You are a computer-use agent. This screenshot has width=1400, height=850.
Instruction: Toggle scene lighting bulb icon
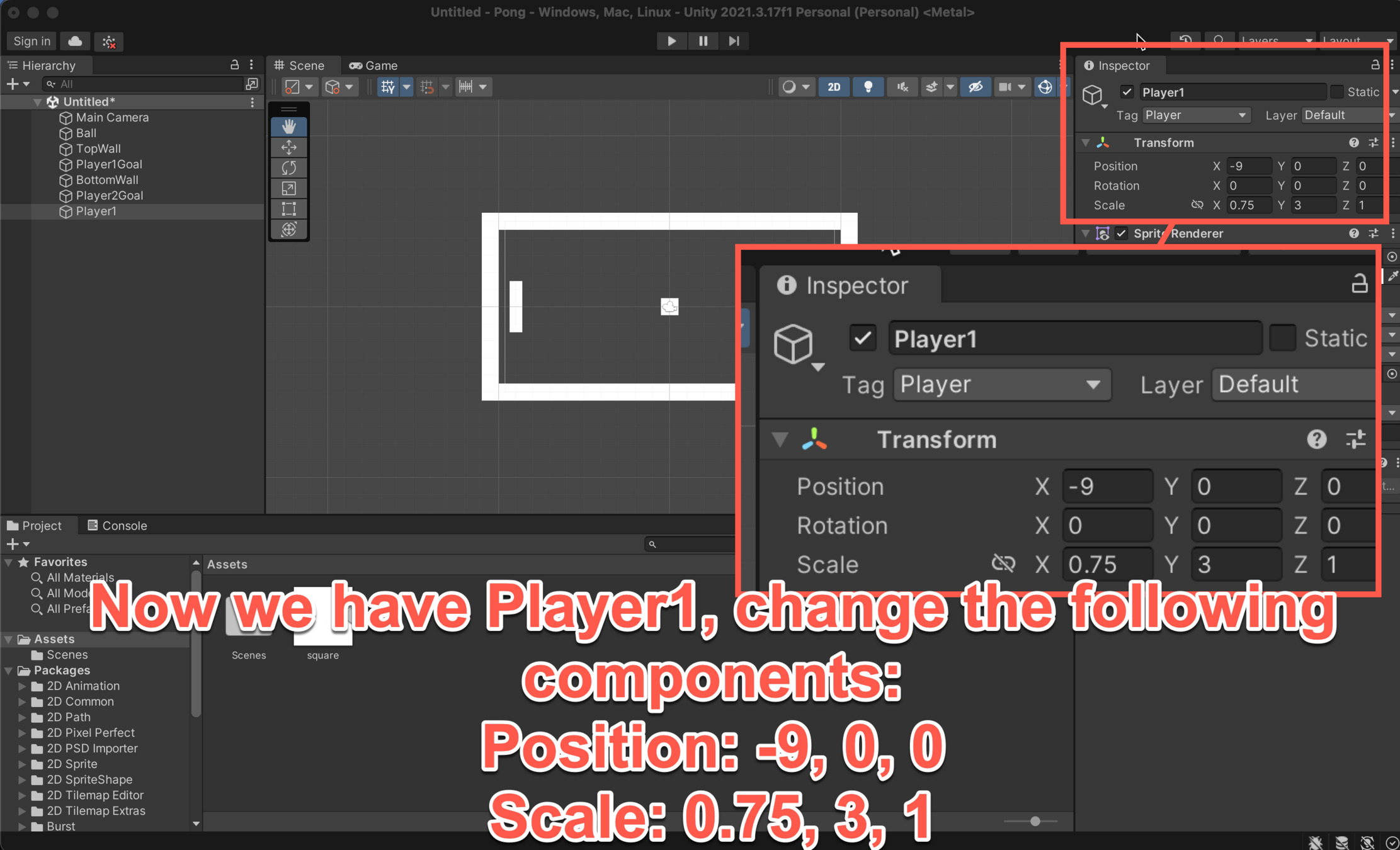[868, 87]
